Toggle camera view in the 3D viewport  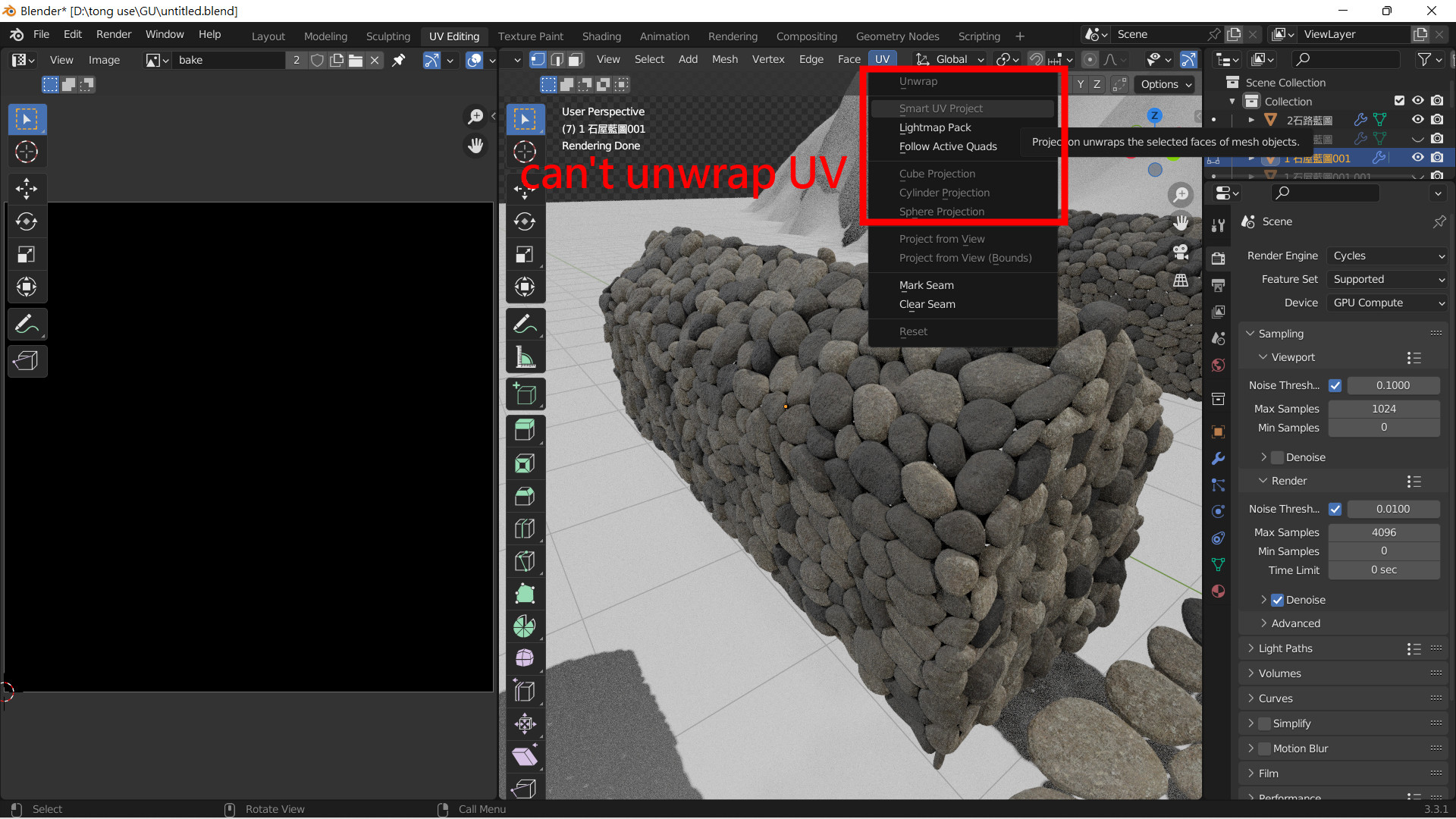pos(1181,252)
